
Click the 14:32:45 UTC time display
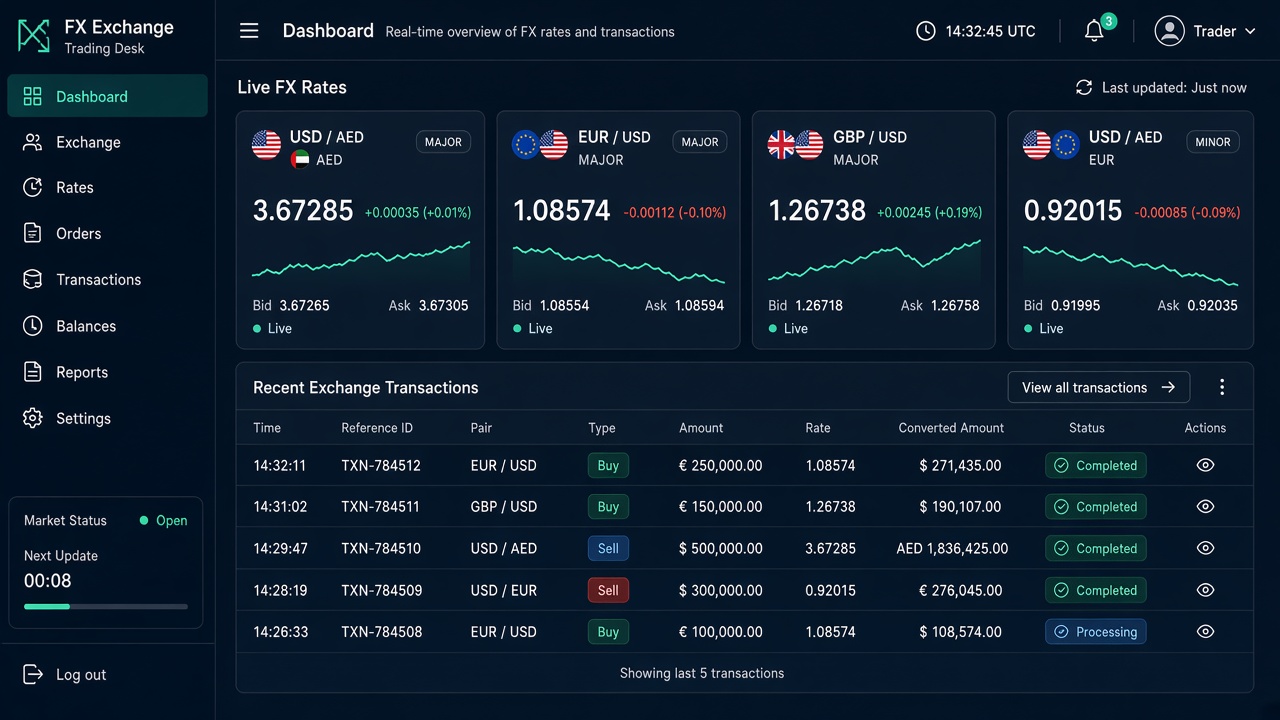990,31
